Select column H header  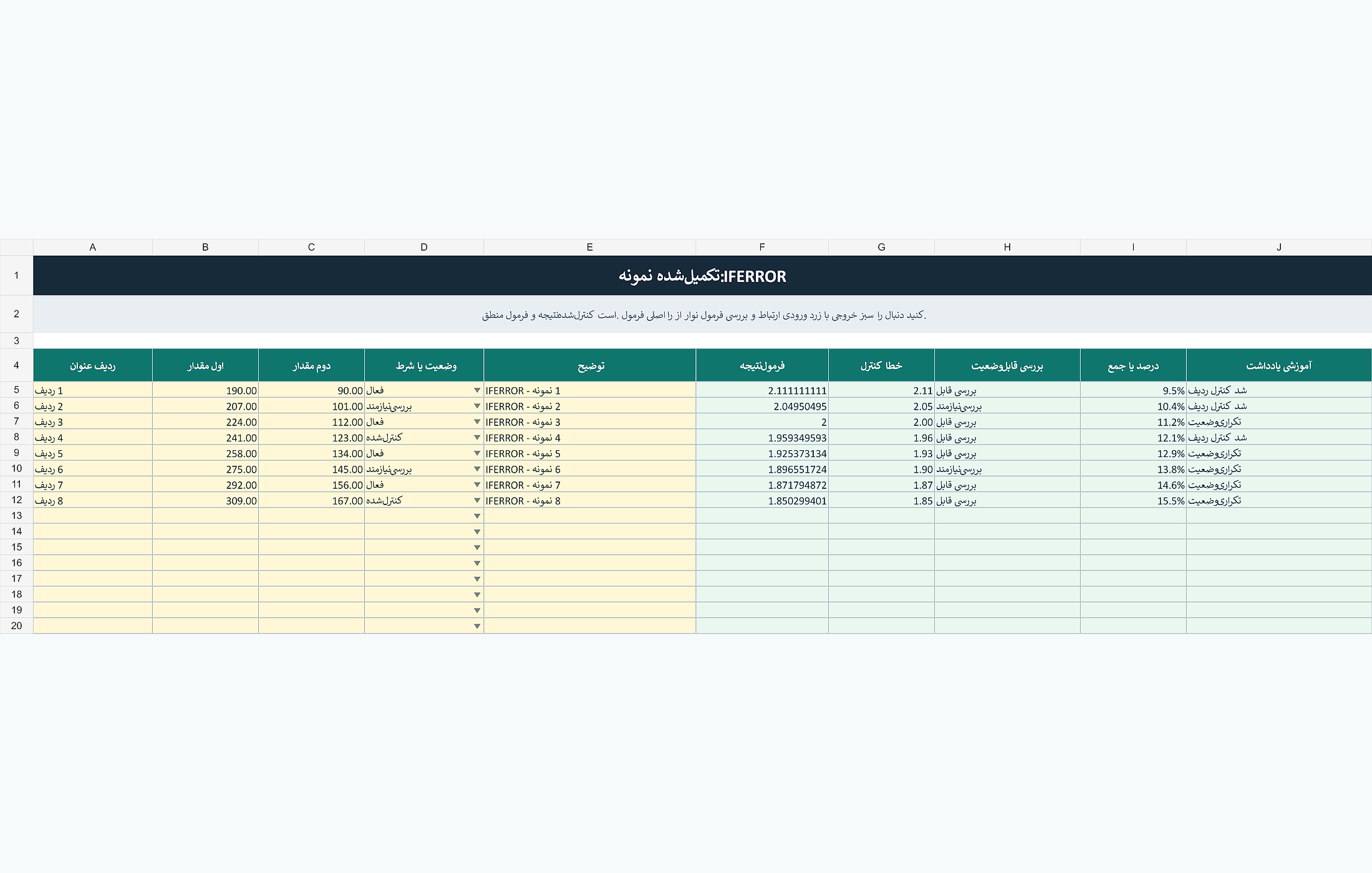tap(1007, 247)
